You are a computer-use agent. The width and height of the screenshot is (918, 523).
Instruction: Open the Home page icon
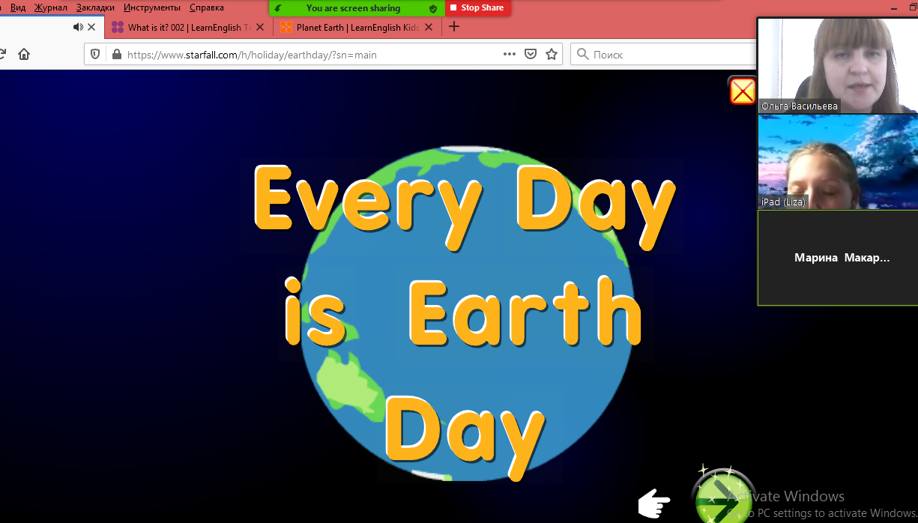24,54
